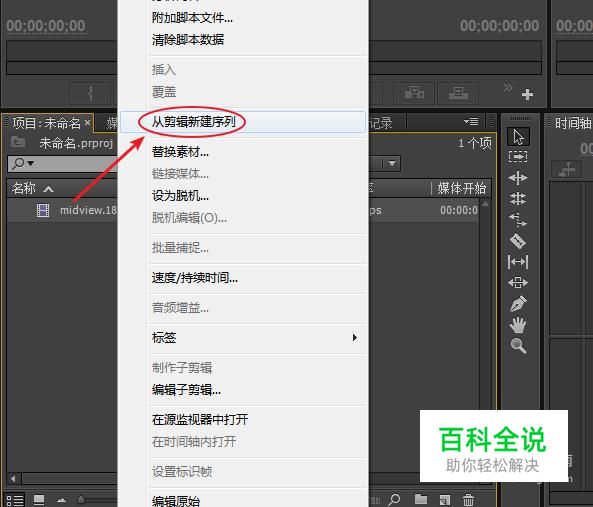The height and width of the screenshot is (507, 593).
Task: Click the Overwrite button in source monitor
Action: (x=458, y=93)
